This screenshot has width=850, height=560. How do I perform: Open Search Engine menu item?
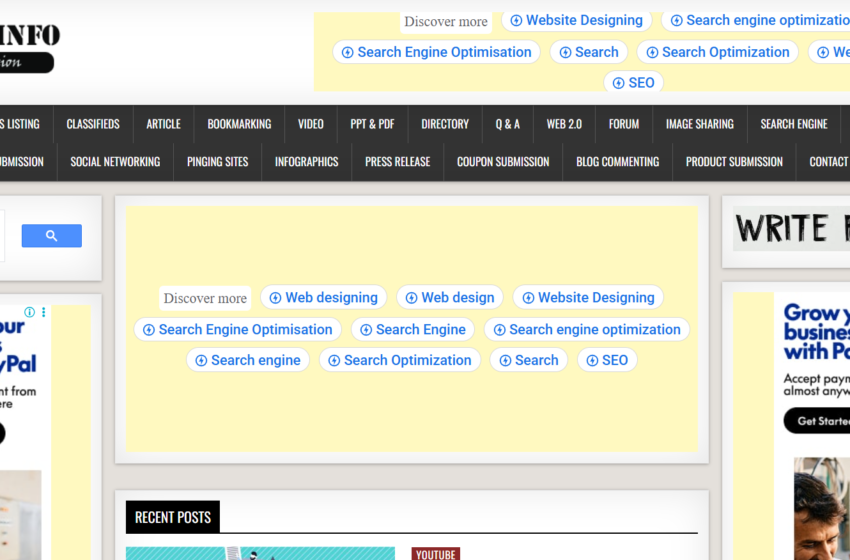(x=794, y=124)
